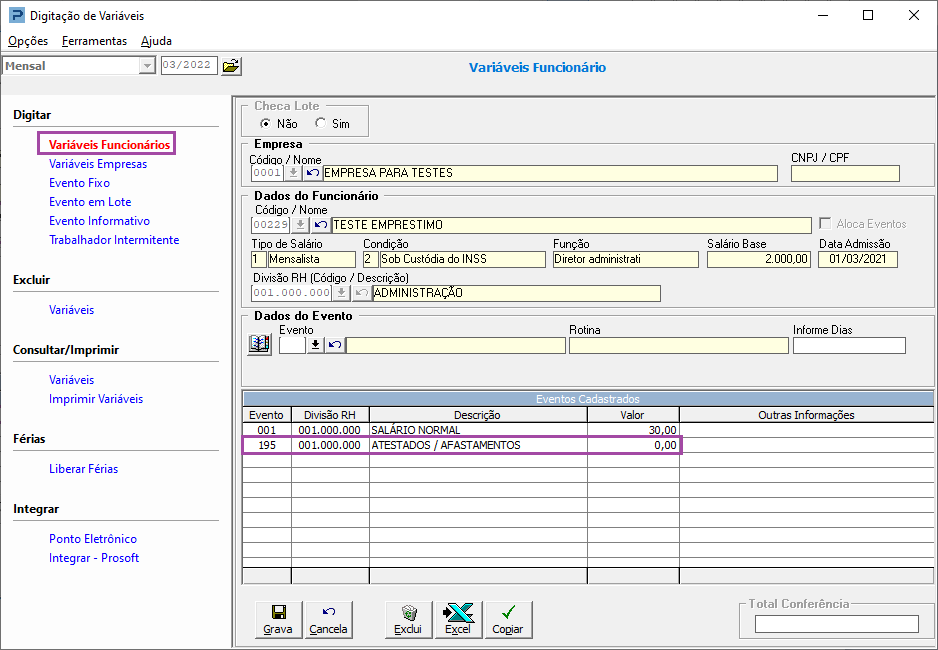Click the undo arrow next to employee code 00229
This screenshot has height=650, width=938.
coord(320,225)
